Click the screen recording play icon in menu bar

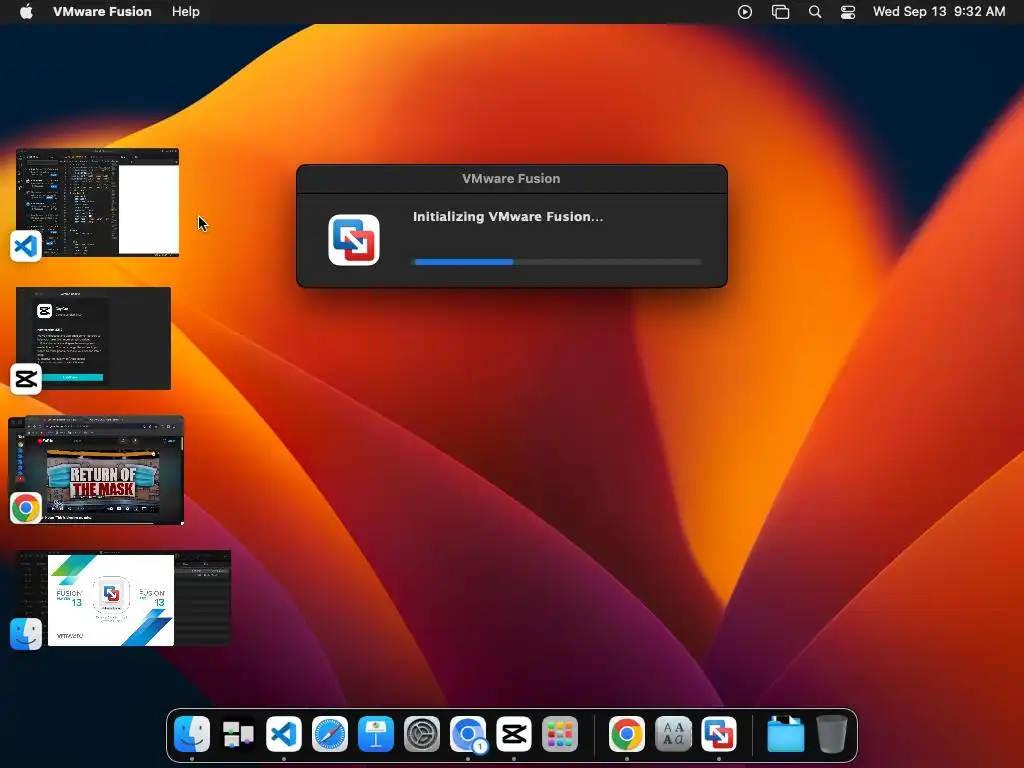pyautogui.click(x=745, y=12)
